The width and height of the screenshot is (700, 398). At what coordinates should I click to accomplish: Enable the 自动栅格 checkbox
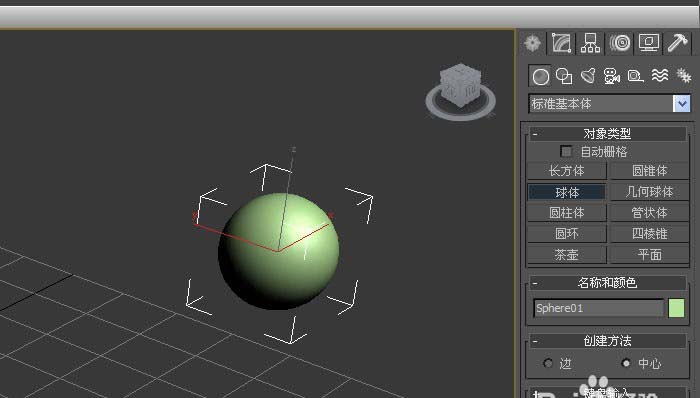(x=566, y=151)
